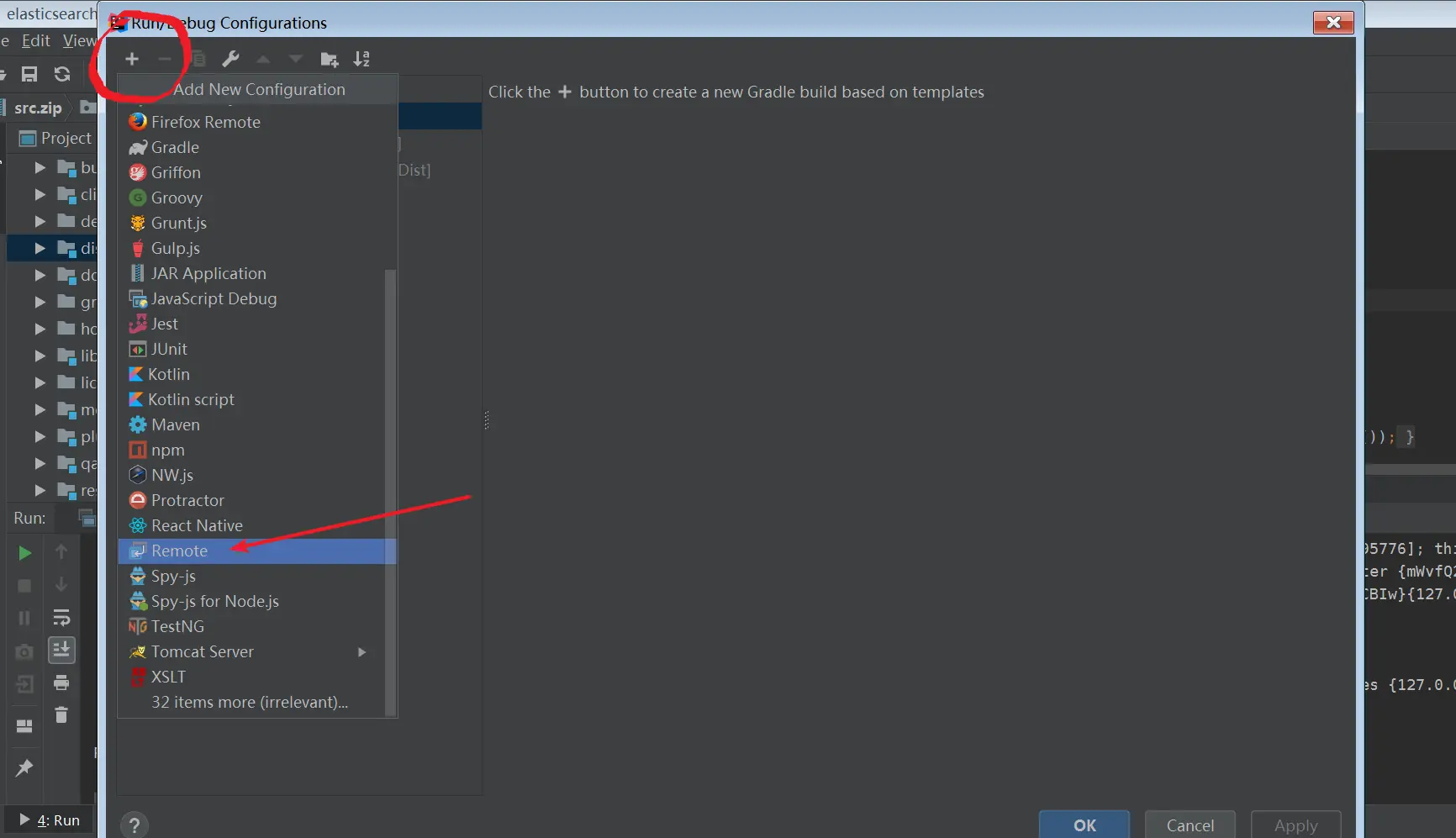Choose Kotlin script configuration type

(251, 399)
